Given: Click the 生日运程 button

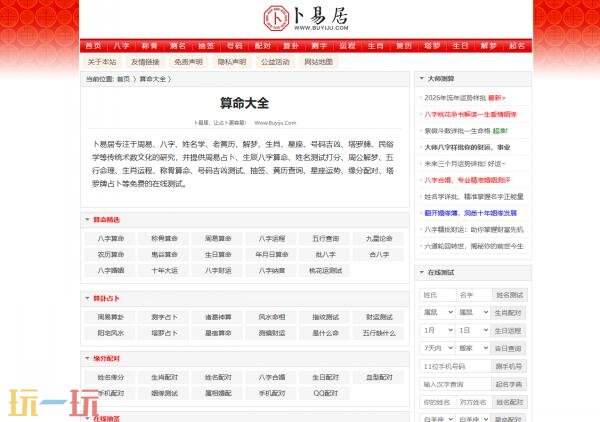Looking at the screenshot, I should [508, 331].
